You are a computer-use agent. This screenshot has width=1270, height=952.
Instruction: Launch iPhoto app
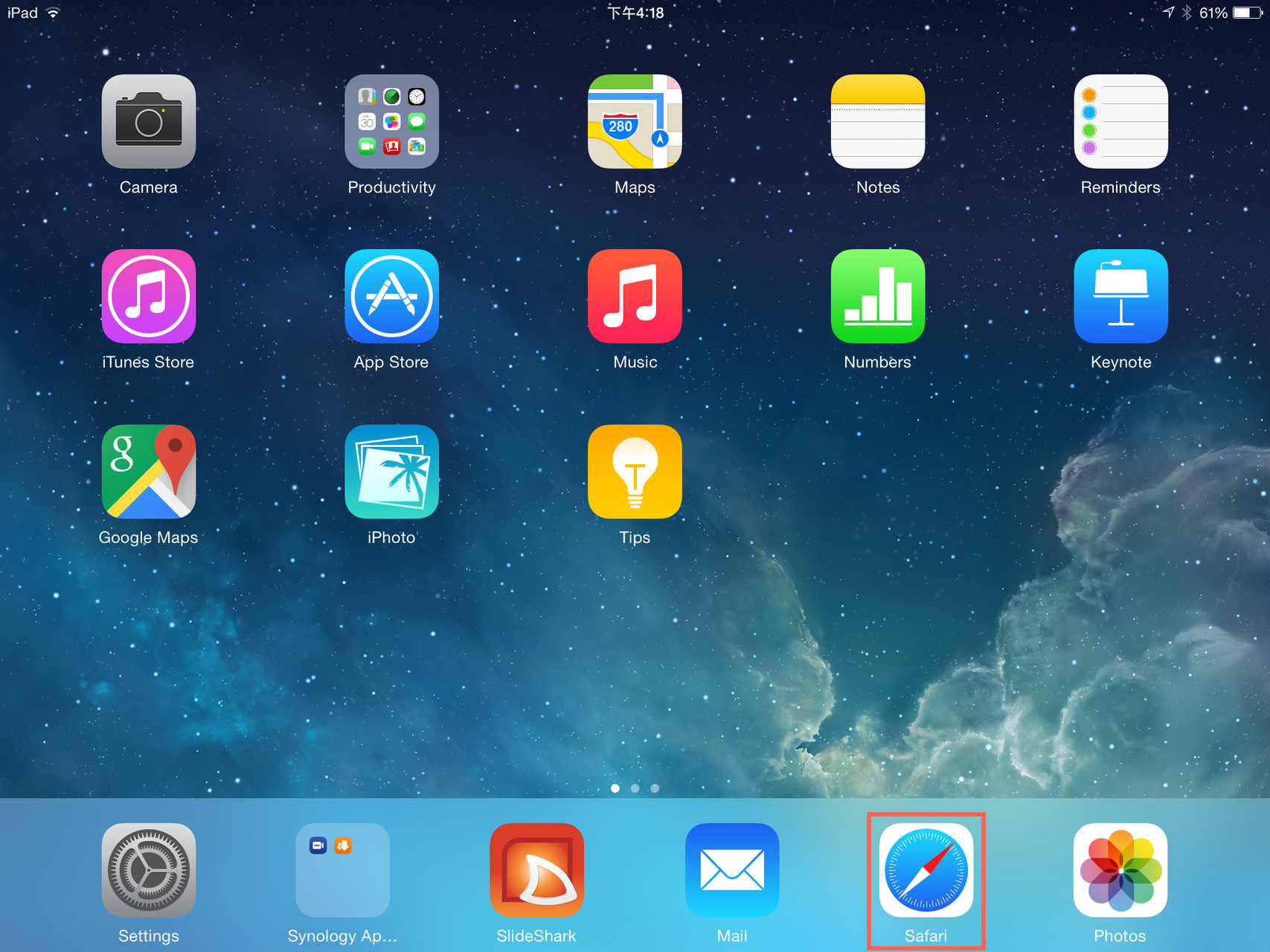click(x=391, y=472)
